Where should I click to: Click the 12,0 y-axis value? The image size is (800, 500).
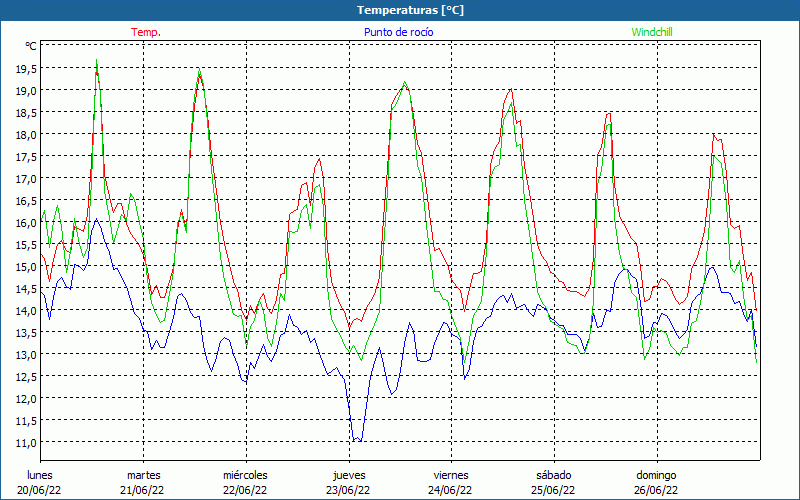pyautogui.click(x=24, y=398)
